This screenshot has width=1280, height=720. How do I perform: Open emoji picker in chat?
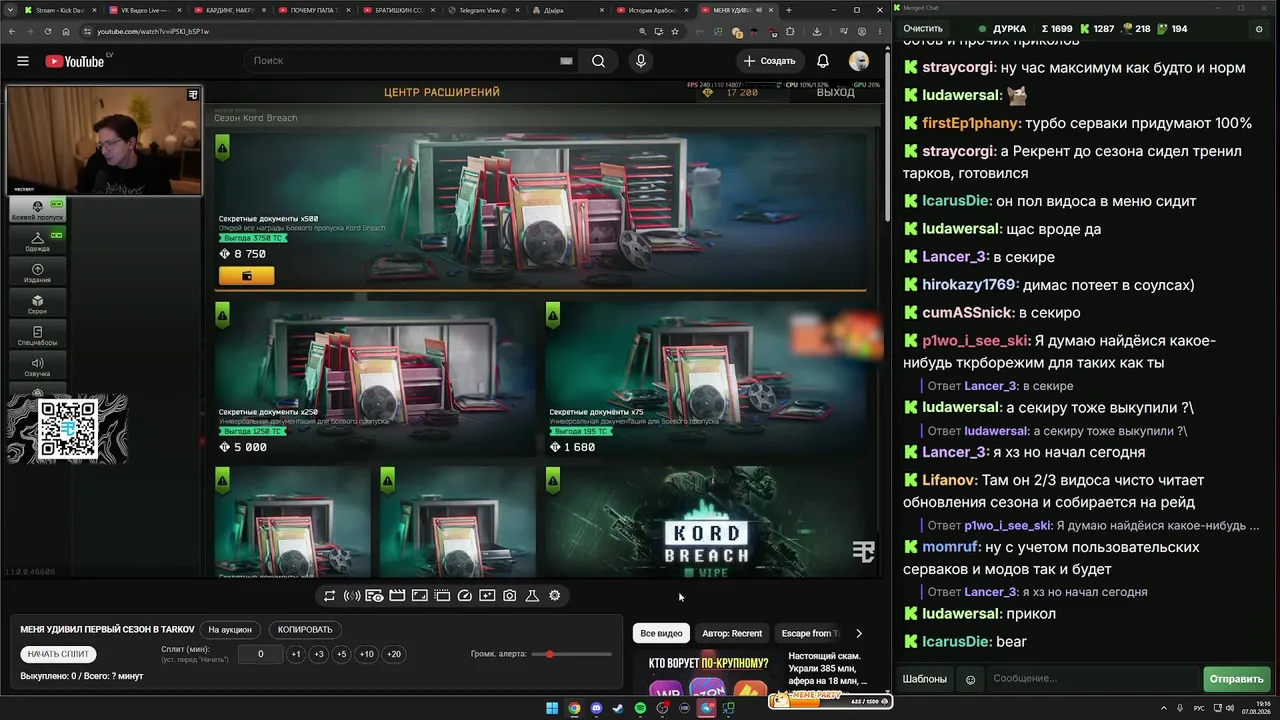pos(970,679)
